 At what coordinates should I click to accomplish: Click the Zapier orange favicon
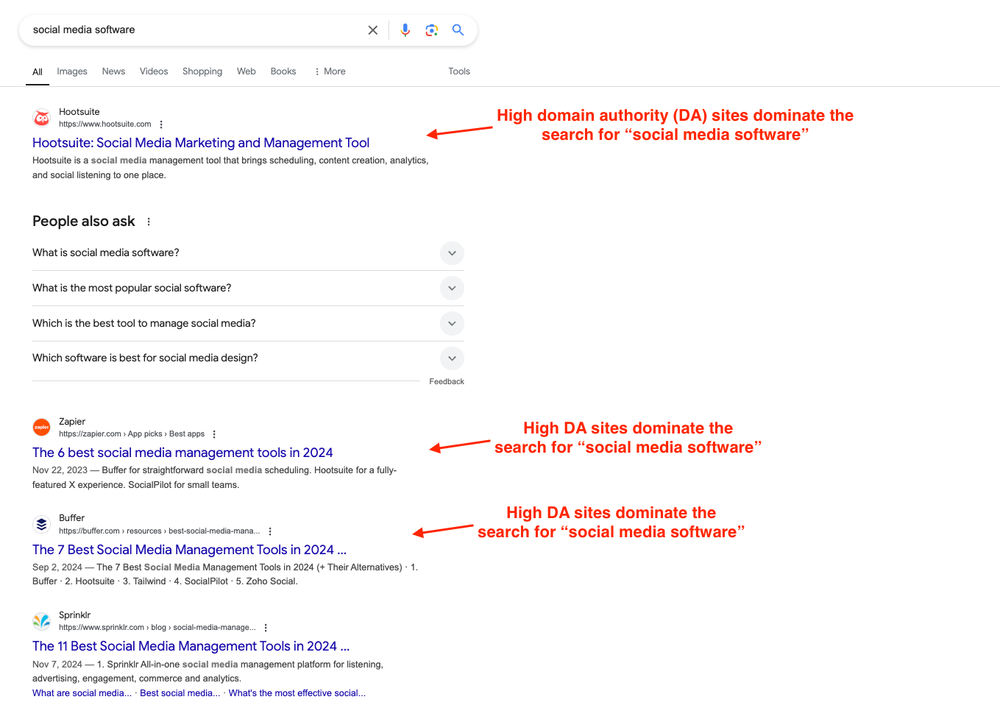41,427
